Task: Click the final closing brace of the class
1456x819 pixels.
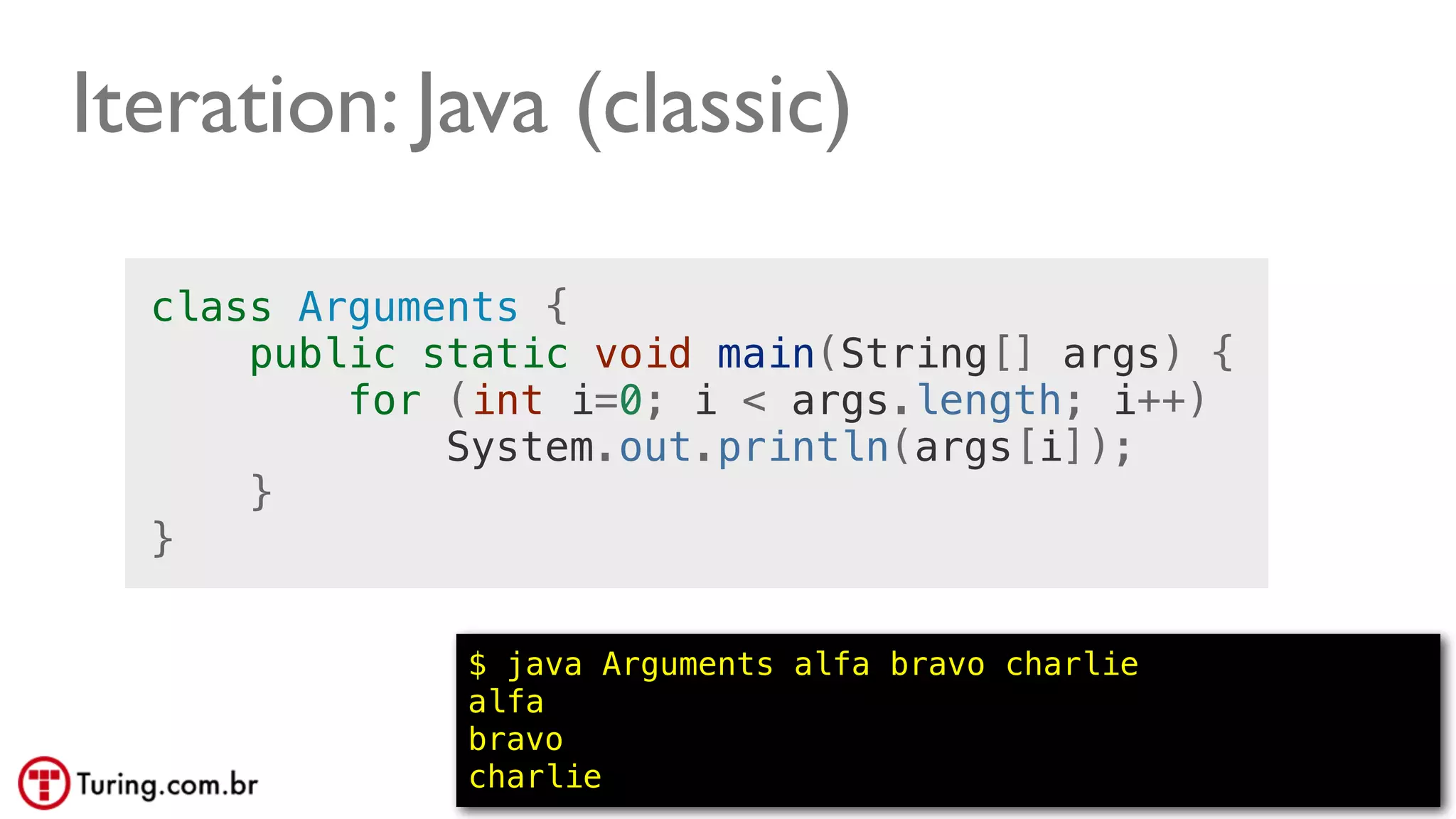Action: pyautogui.click(x=163, y=539)
